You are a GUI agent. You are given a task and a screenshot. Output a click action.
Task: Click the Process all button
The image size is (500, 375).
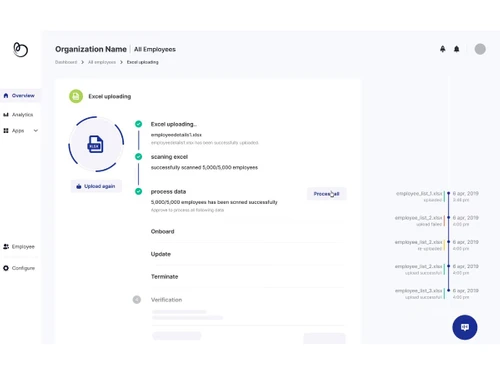click(x=327, y=194)
